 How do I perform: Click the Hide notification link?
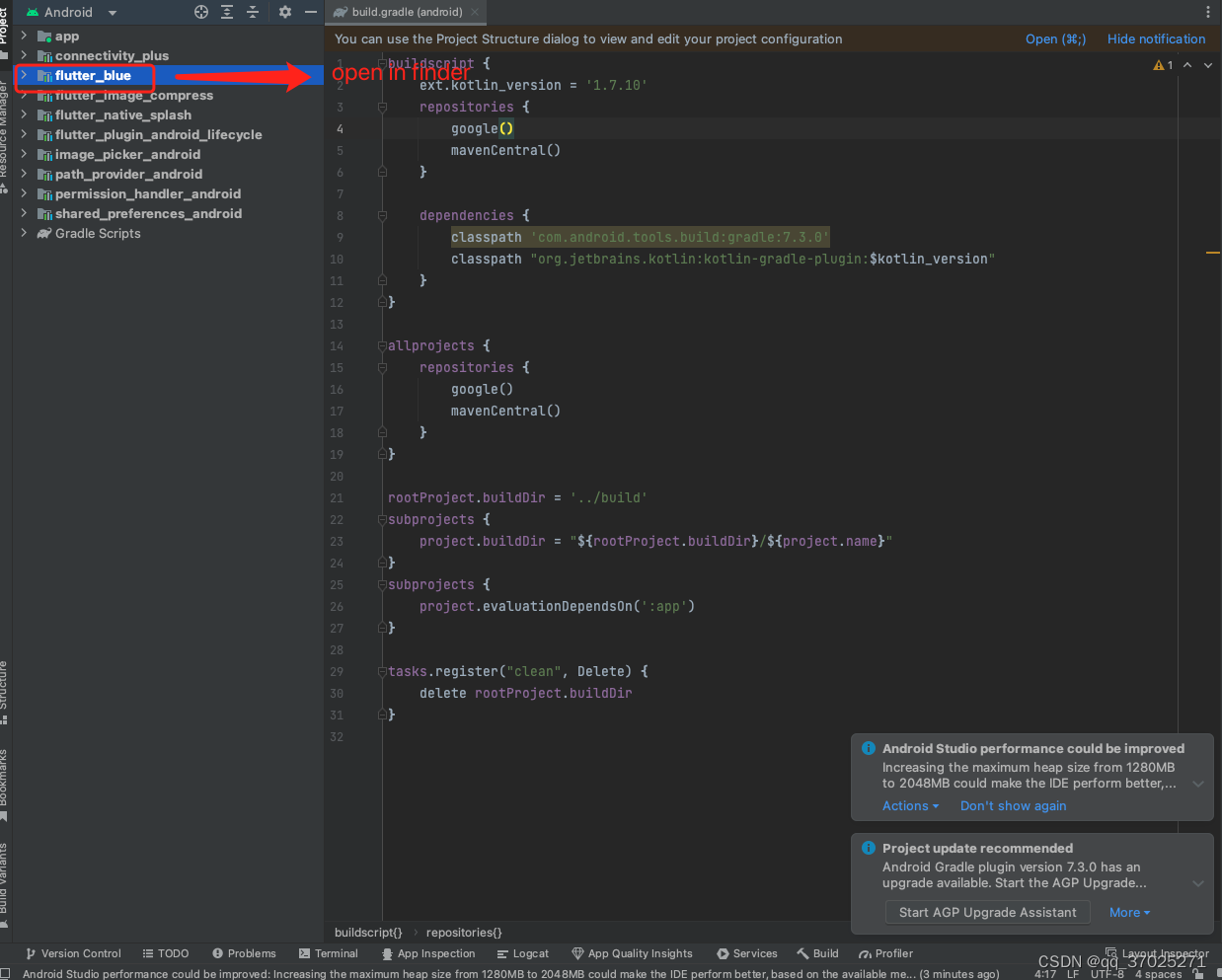tap(1156, 38)
